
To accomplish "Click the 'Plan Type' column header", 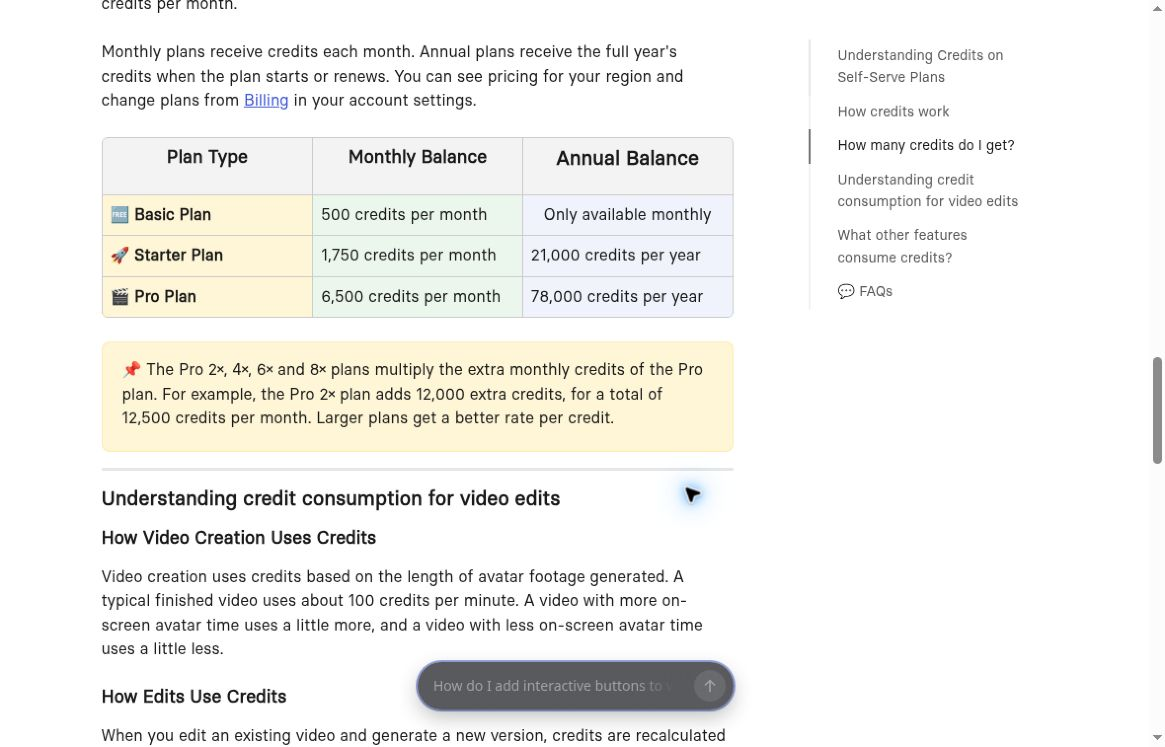I will pos(207,166).
